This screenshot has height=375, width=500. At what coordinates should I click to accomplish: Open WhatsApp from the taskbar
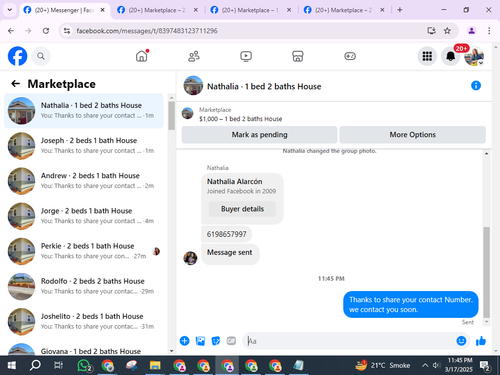(84, 366)
